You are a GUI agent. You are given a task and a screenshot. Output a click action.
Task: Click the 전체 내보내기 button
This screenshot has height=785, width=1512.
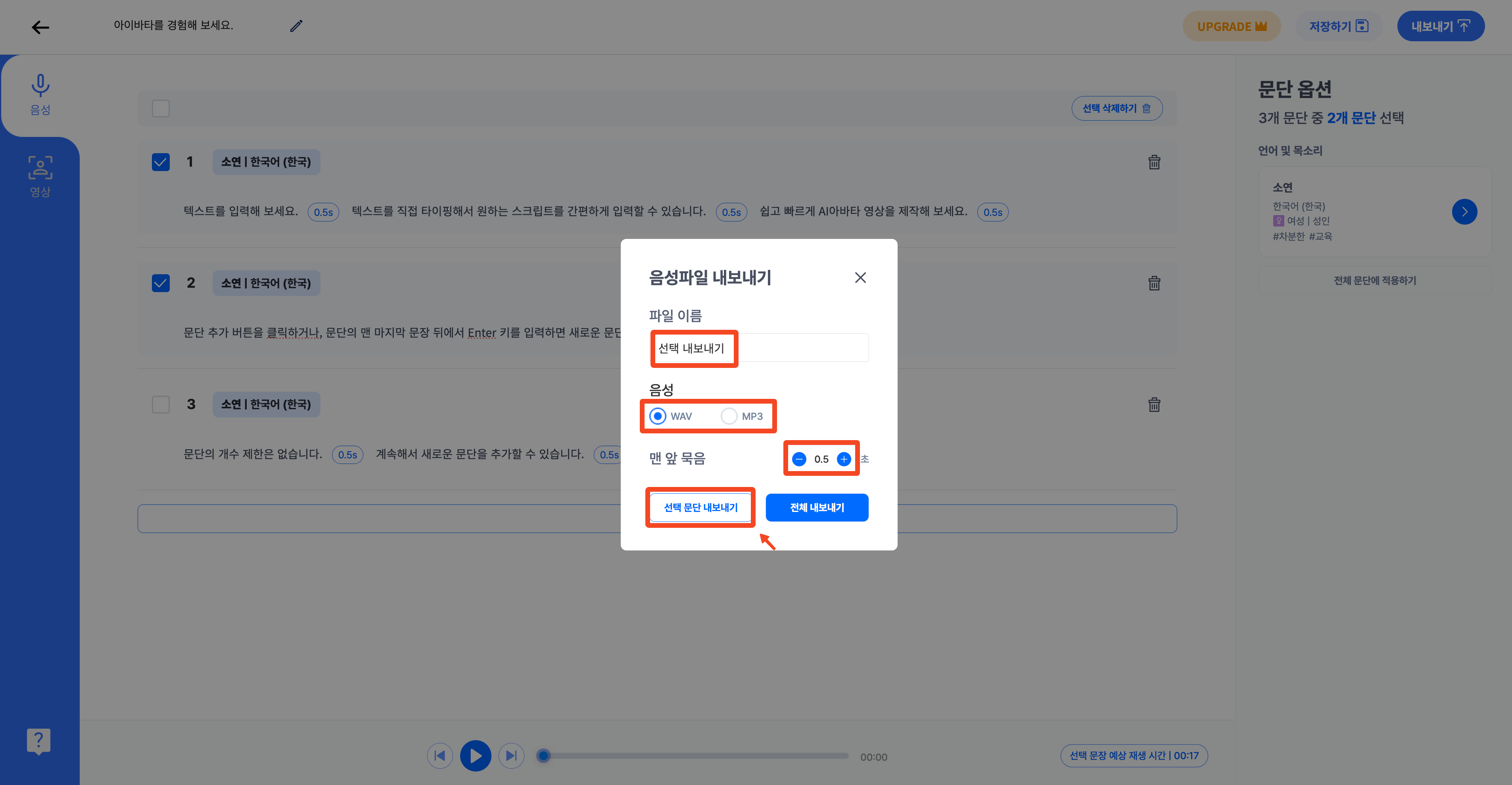816,507
